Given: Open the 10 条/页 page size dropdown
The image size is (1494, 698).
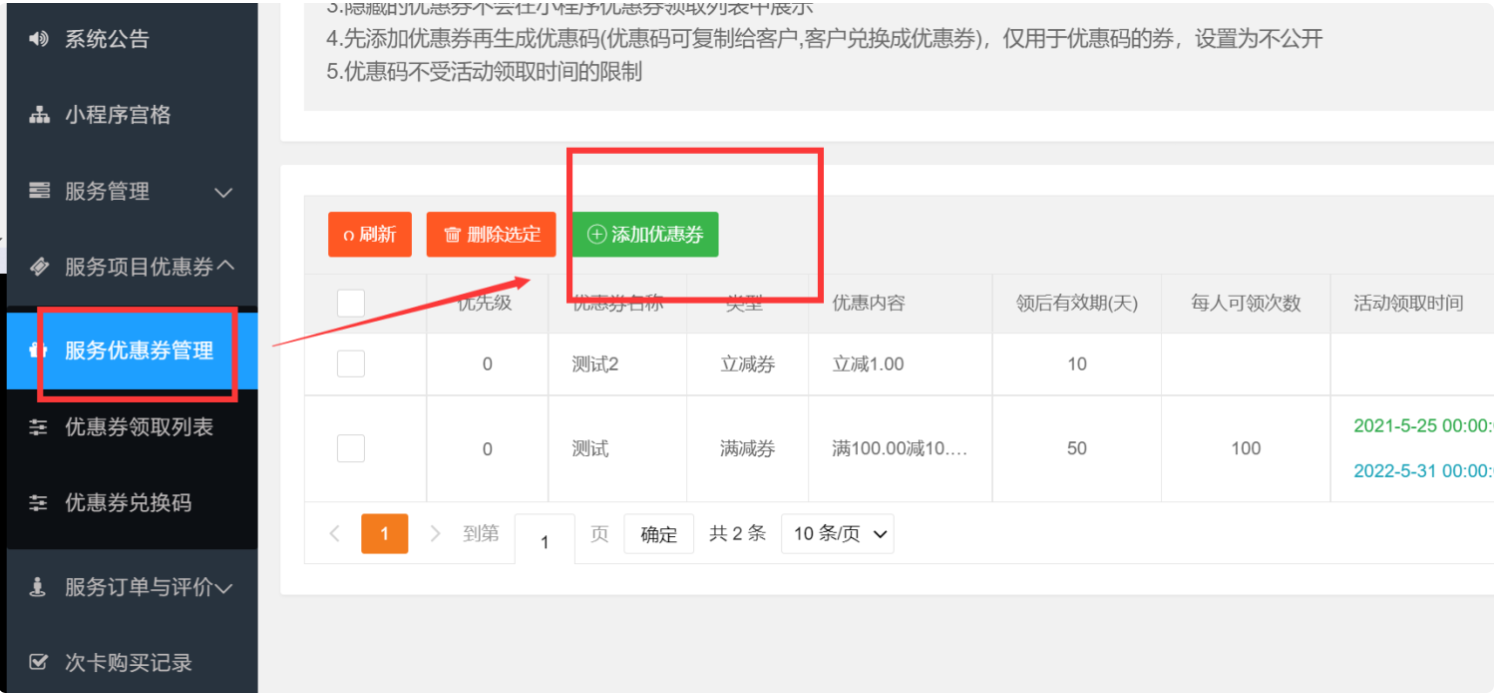Looking at the screenshot, I should pos(838,534).
